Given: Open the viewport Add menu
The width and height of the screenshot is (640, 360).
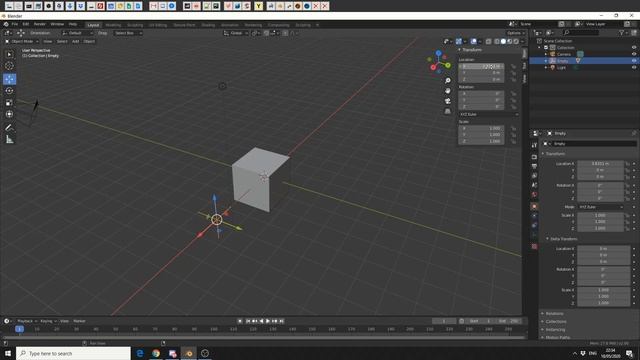Looking at the screenshot, I should coord(76,41).
